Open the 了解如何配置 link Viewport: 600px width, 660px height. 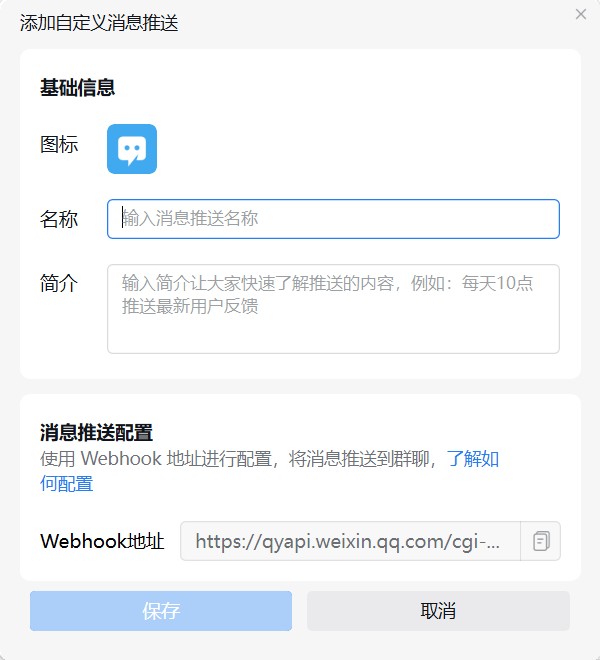(x=472, y=460)
